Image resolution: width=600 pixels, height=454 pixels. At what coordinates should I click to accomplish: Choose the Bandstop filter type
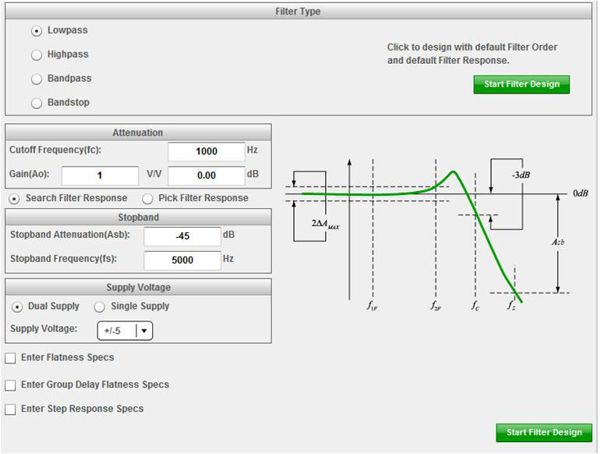click(x=36, y=103)
